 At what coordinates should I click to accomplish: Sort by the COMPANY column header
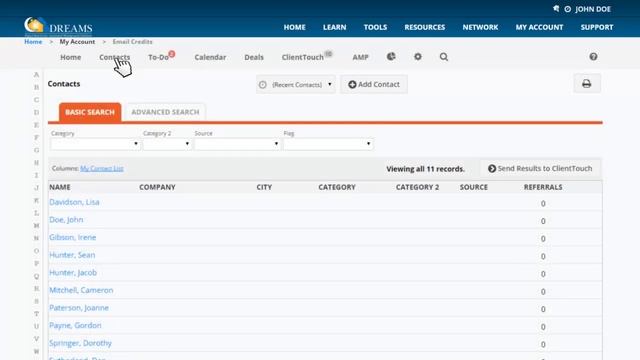(157, 187)
